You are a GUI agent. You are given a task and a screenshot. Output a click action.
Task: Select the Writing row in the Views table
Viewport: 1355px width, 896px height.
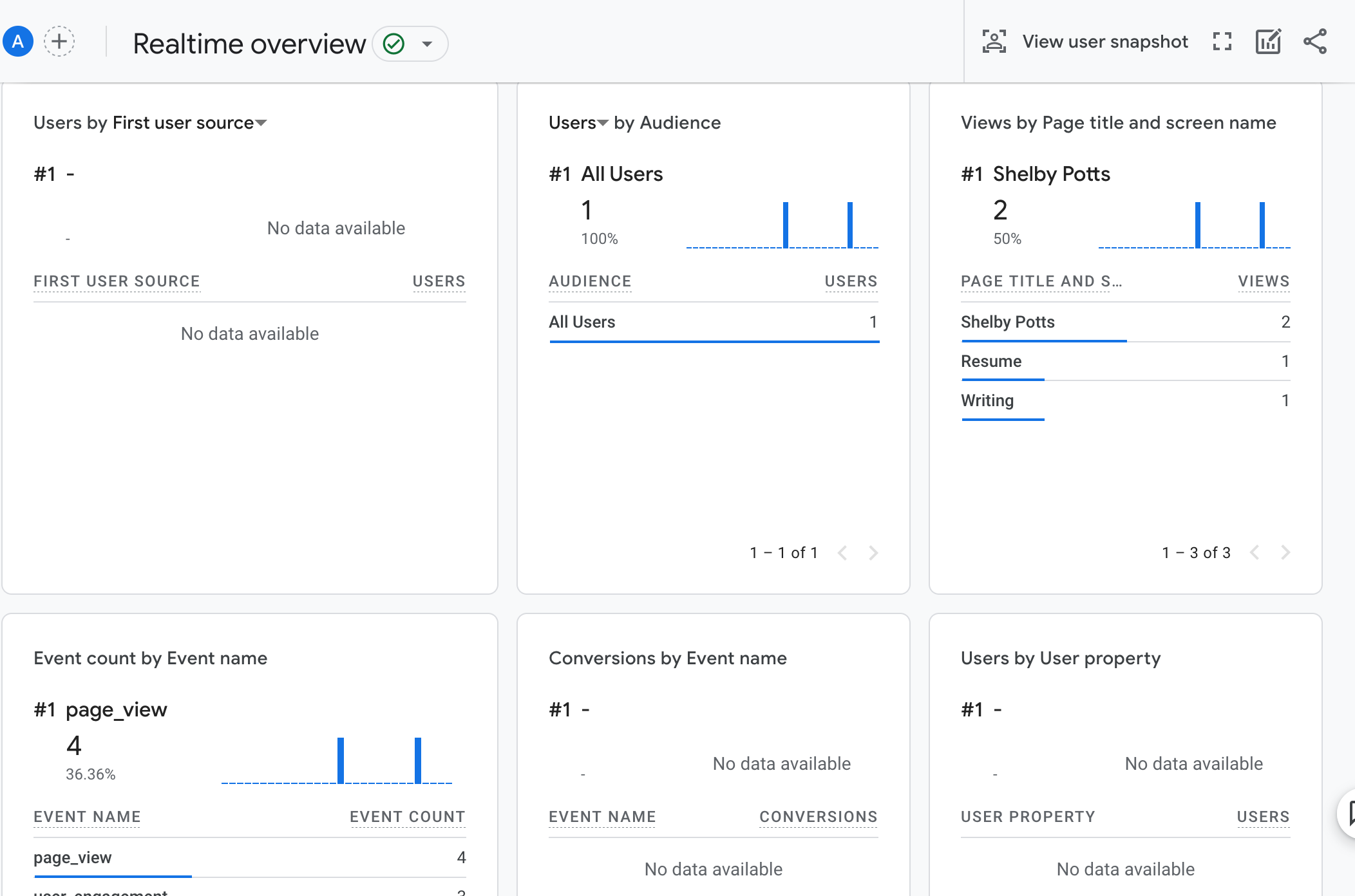(1126, 401)
